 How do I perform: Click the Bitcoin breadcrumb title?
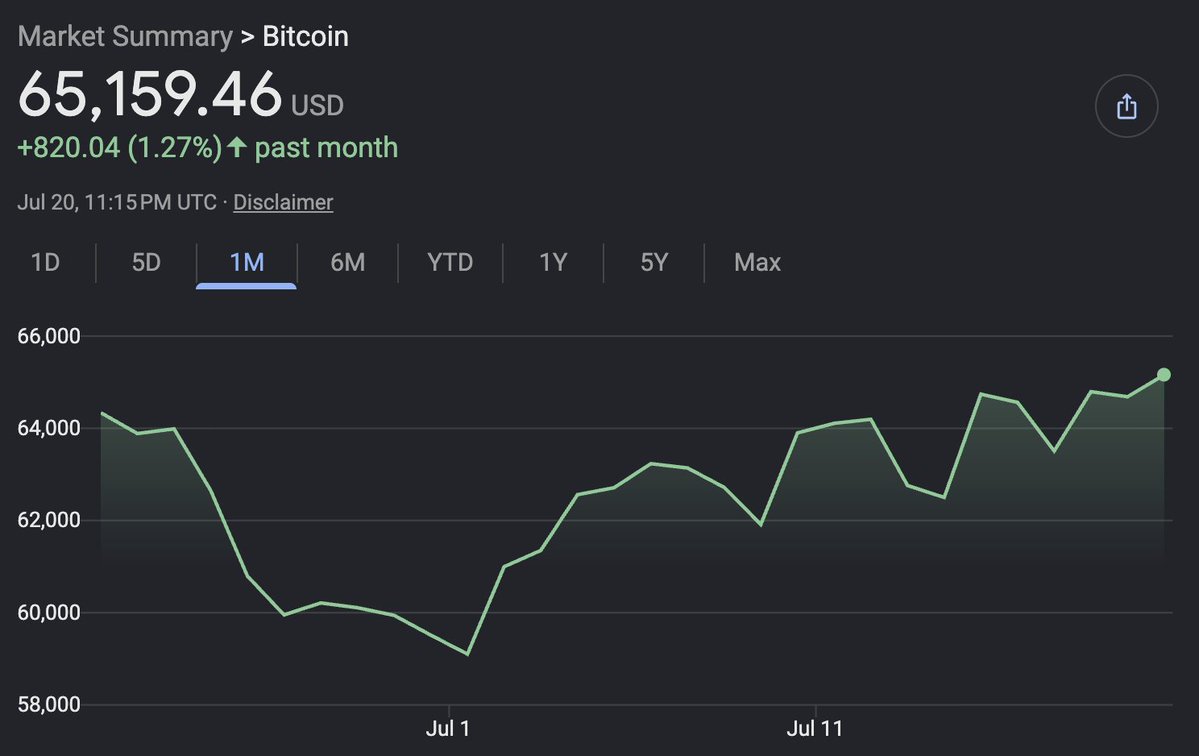tap(305, 36)
